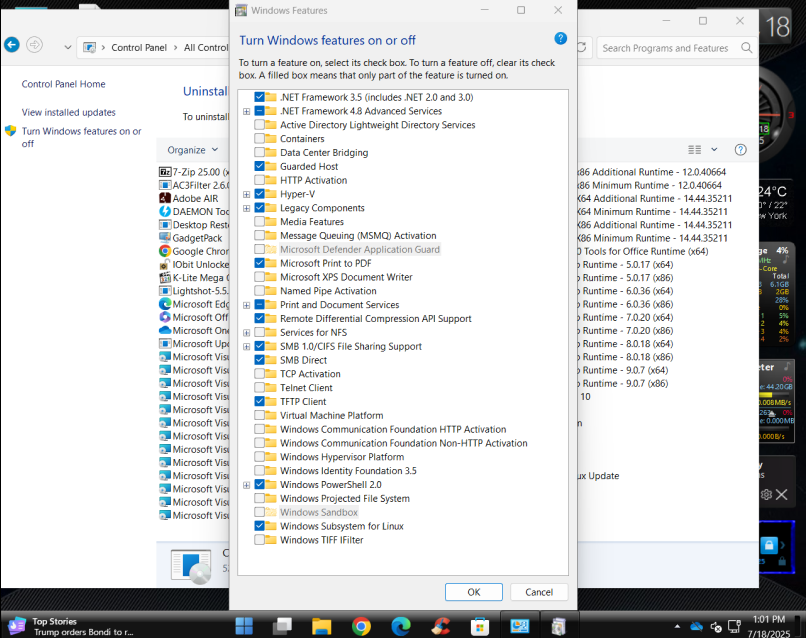This screenshot has height=638, width=806.
Task: Uncheck Windows Subsystem for Linux
Action: 260,526
